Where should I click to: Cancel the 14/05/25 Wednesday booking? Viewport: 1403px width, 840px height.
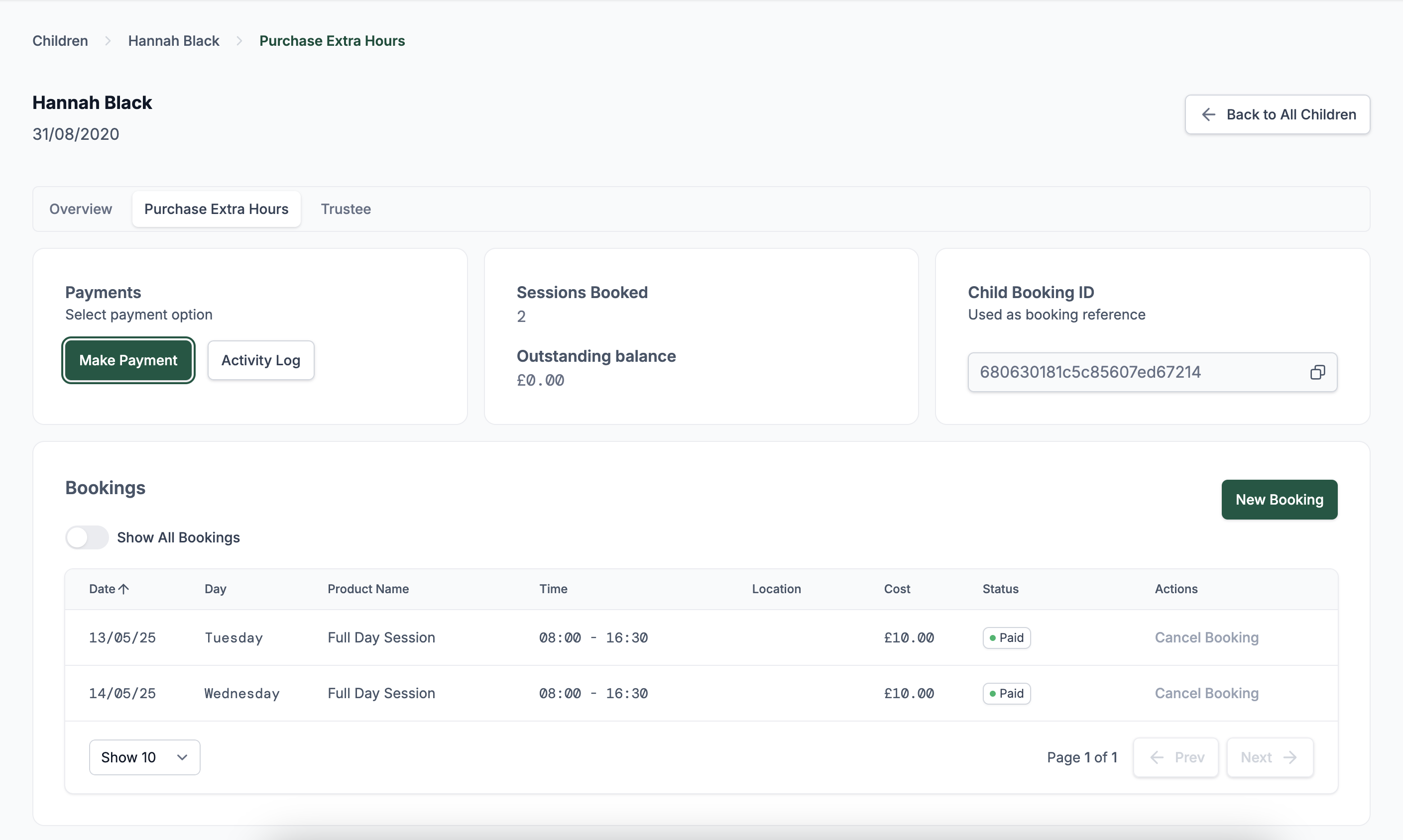[x=1206, y=693]
